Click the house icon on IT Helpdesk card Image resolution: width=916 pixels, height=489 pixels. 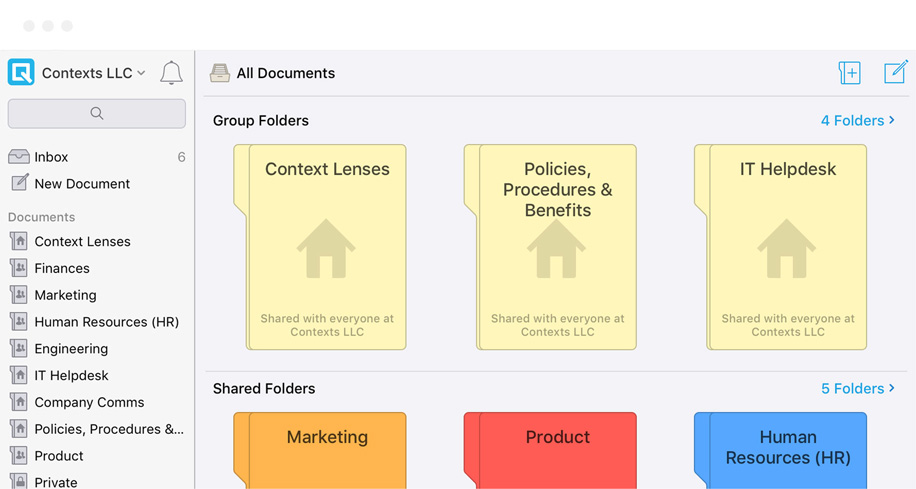point(786,248)
